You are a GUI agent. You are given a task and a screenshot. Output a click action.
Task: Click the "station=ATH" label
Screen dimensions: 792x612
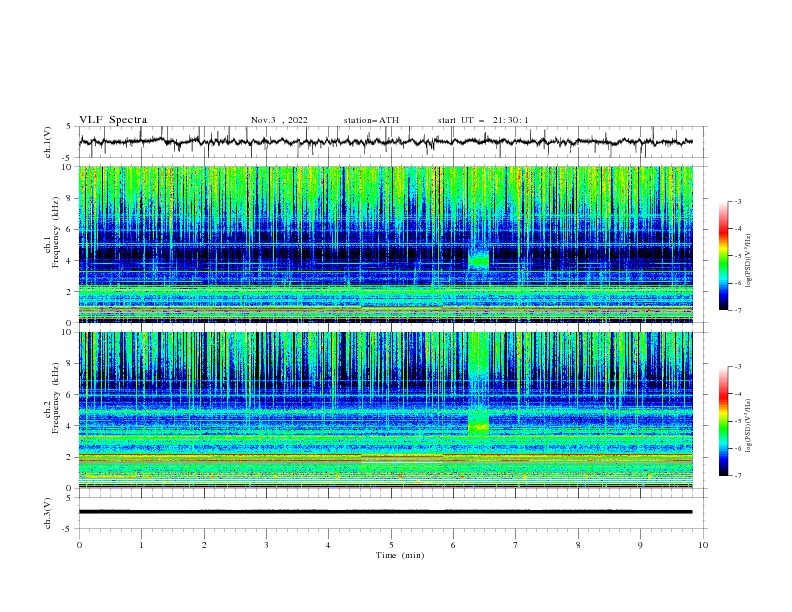click(371, 120)
